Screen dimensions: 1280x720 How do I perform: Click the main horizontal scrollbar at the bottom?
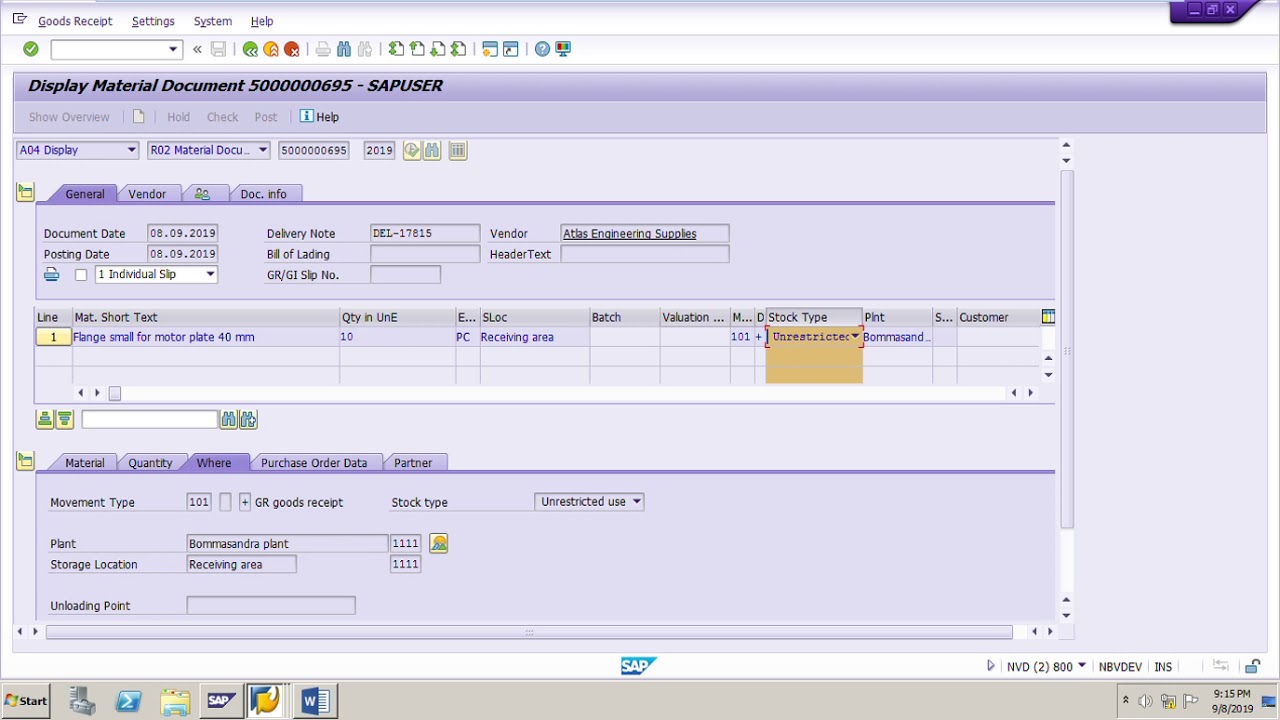click(529, 632)
